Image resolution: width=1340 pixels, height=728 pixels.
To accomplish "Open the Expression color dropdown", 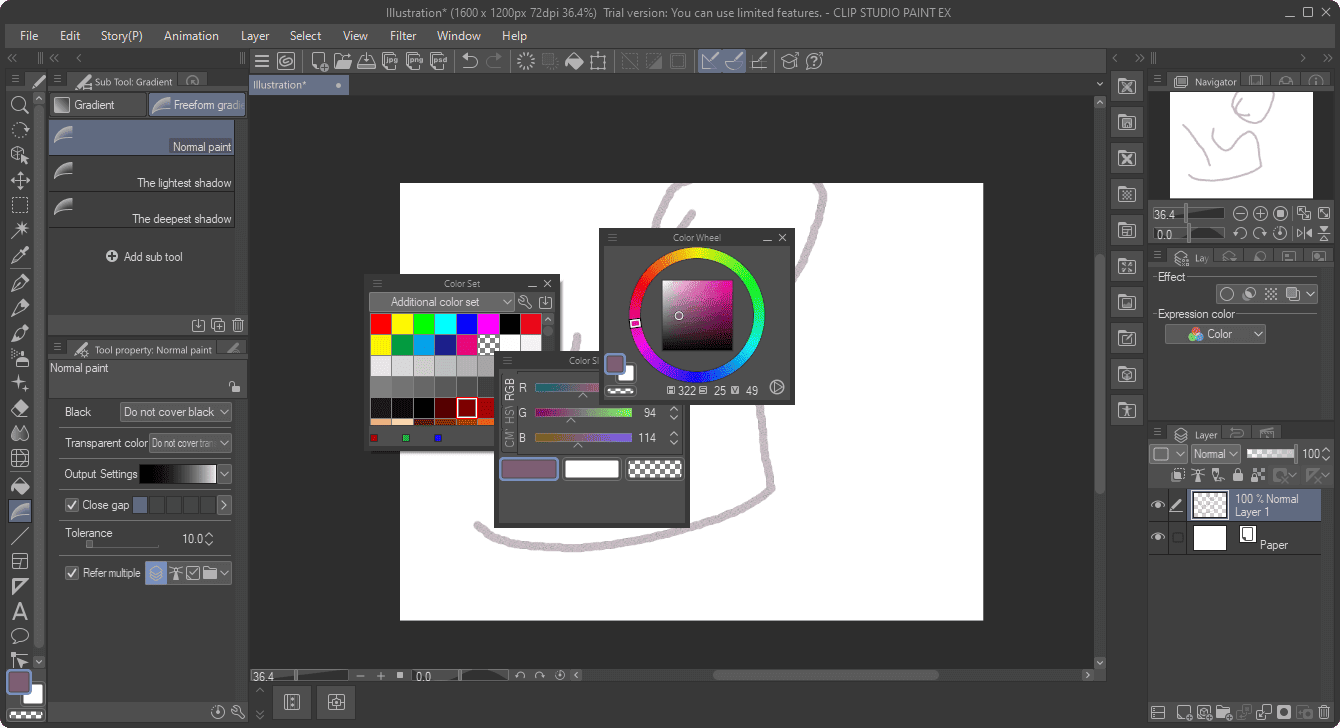I will (x=1215, y=333).
